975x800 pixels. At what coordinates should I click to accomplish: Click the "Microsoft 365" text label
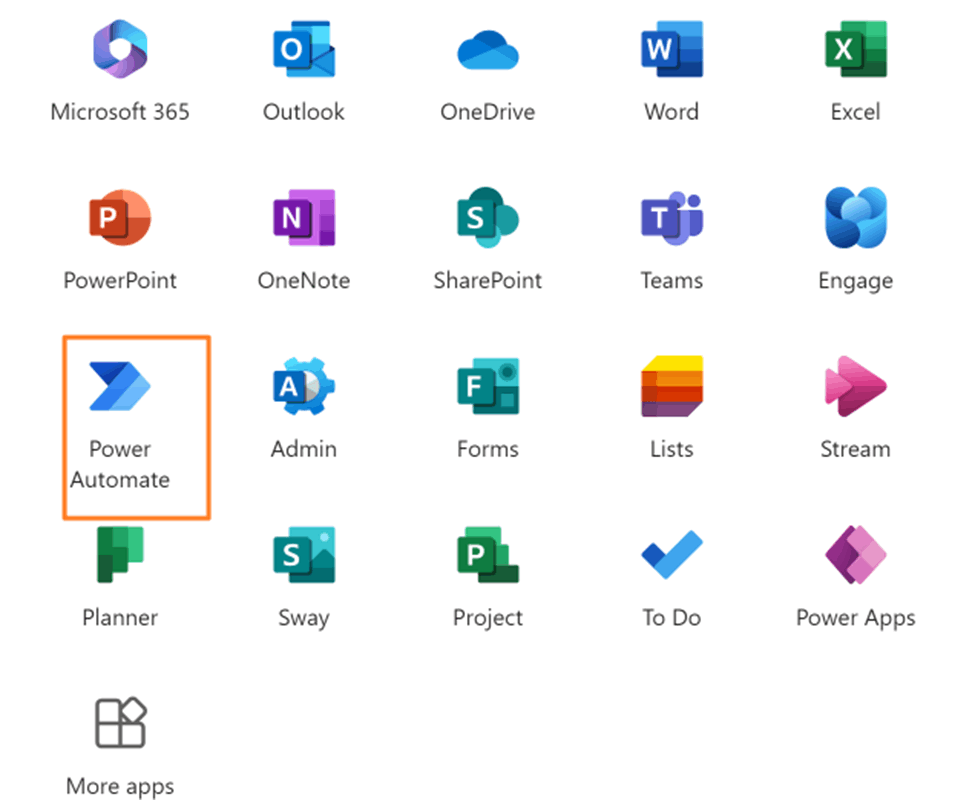pyautogui.click(x=120, y=112)
